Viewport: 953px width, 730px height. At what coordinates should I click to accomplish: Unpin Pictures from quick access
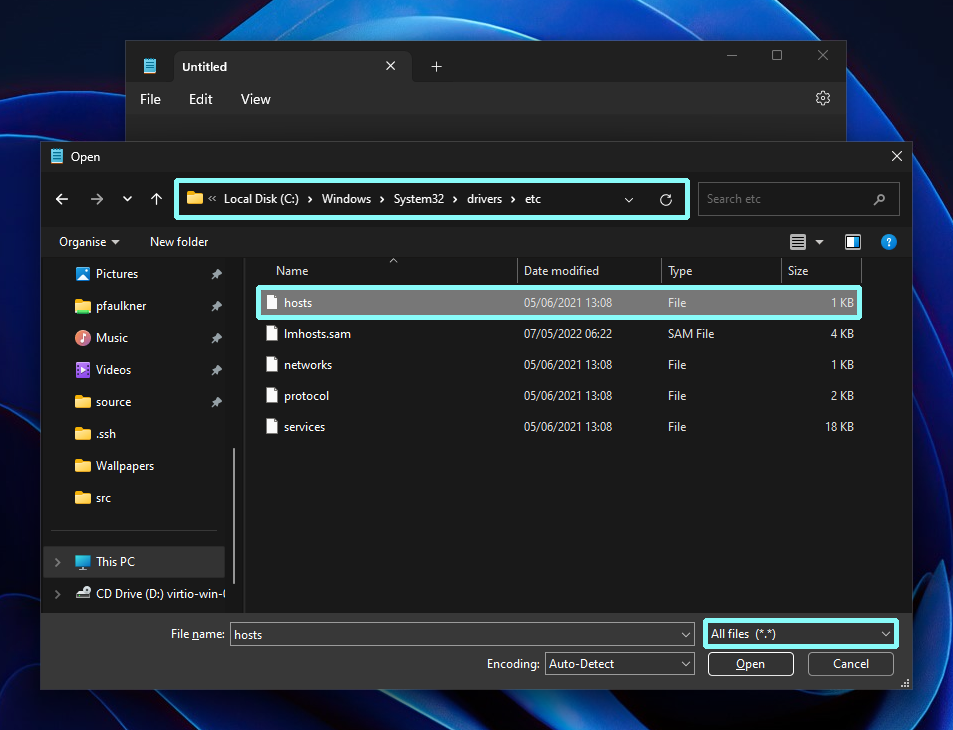coord(216,274)
